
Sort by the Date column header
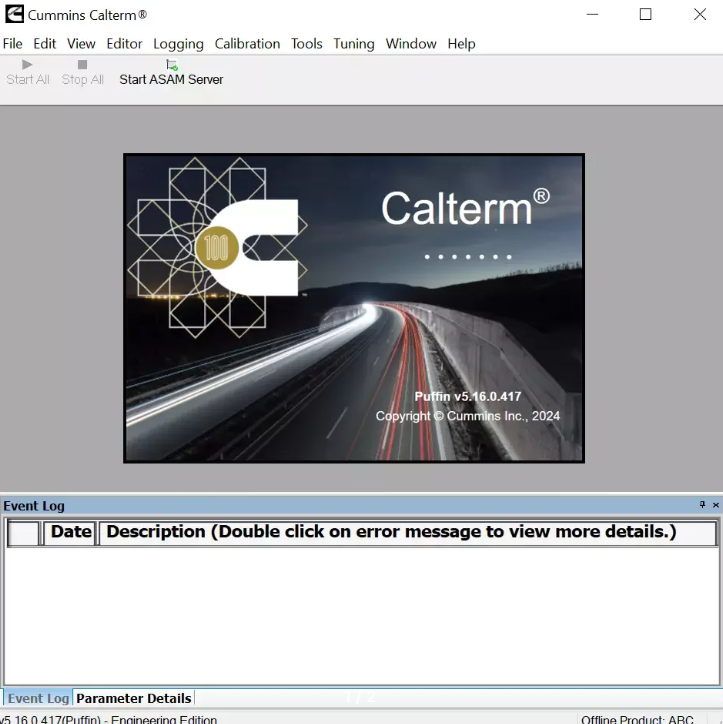[x=71, y=532]
